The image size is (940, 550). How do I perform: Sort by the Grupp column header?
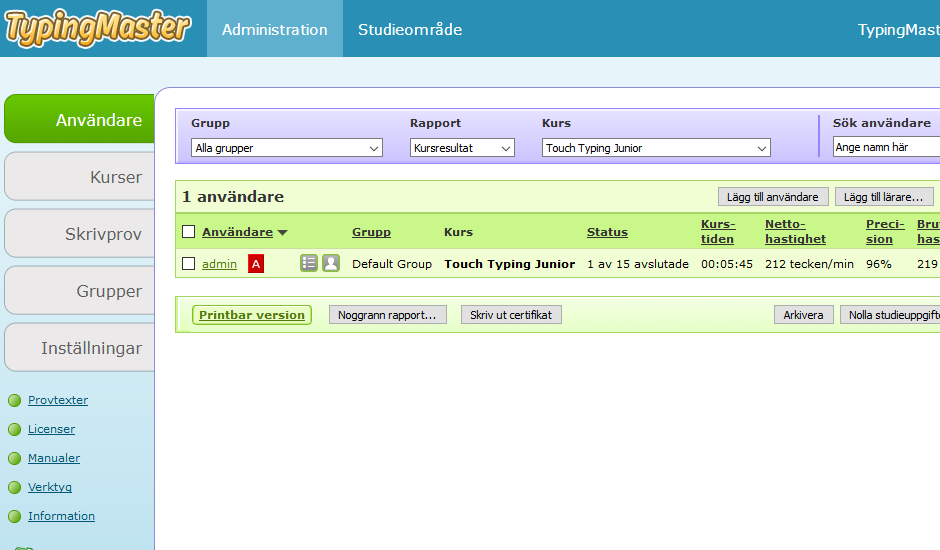click(x=371, y=232)
